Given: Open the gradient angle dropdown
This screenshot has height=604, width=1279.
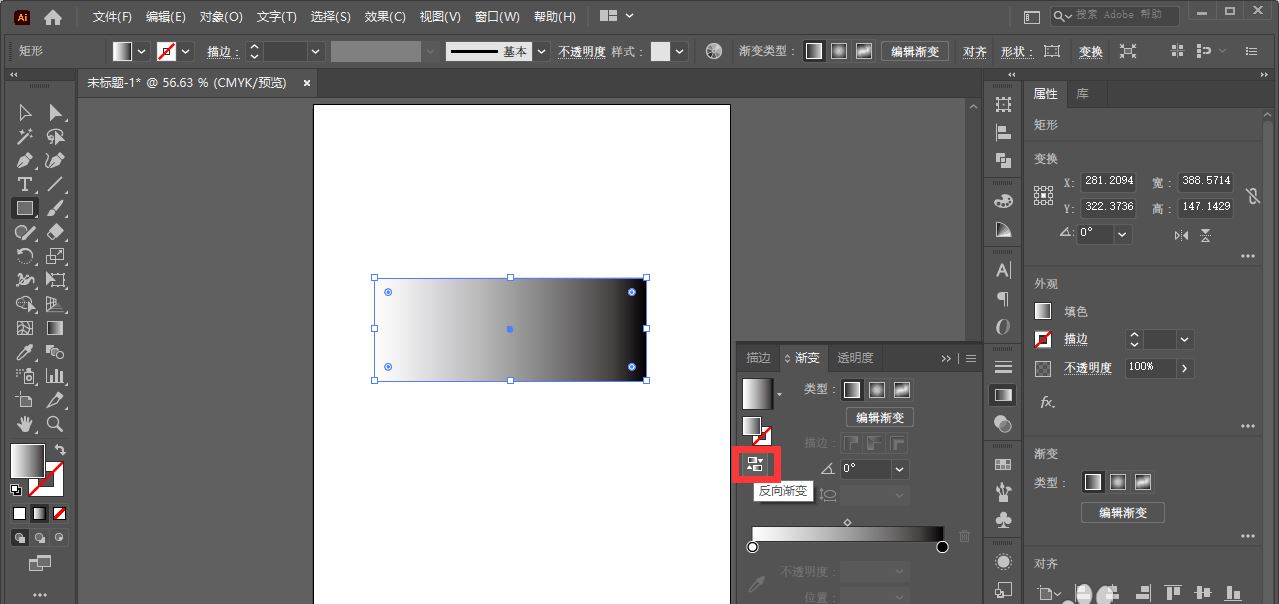Looking at the screenshot, I should (x=897, y=467).
